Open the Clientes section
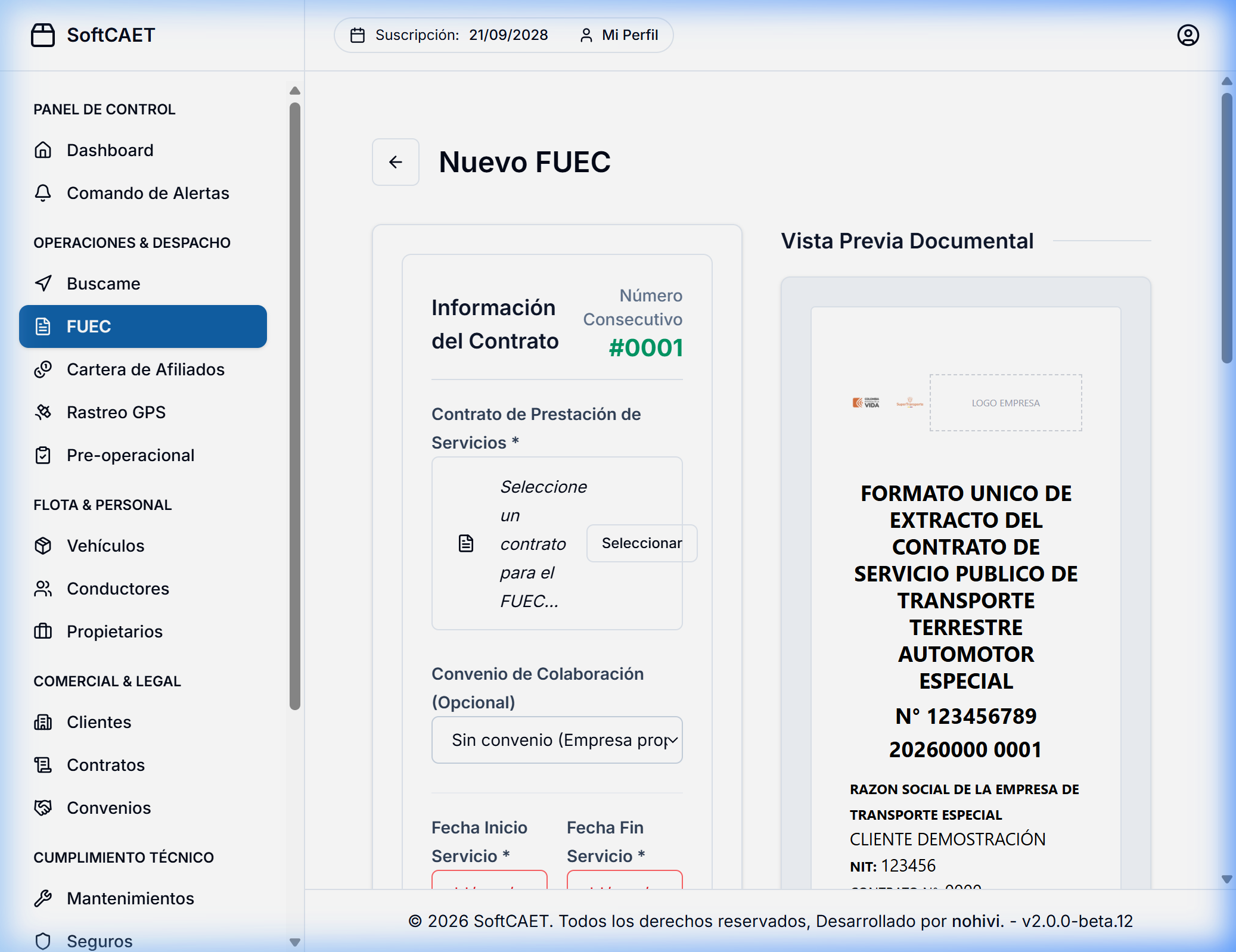Viewport: 1236px width, 952px height. point(99,722)
